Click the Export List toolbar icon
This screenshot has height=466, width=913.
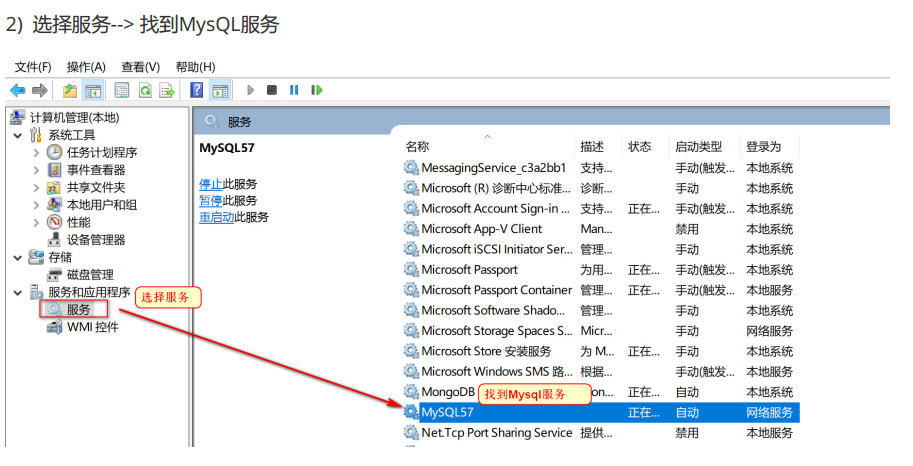[x=167, y=90]
